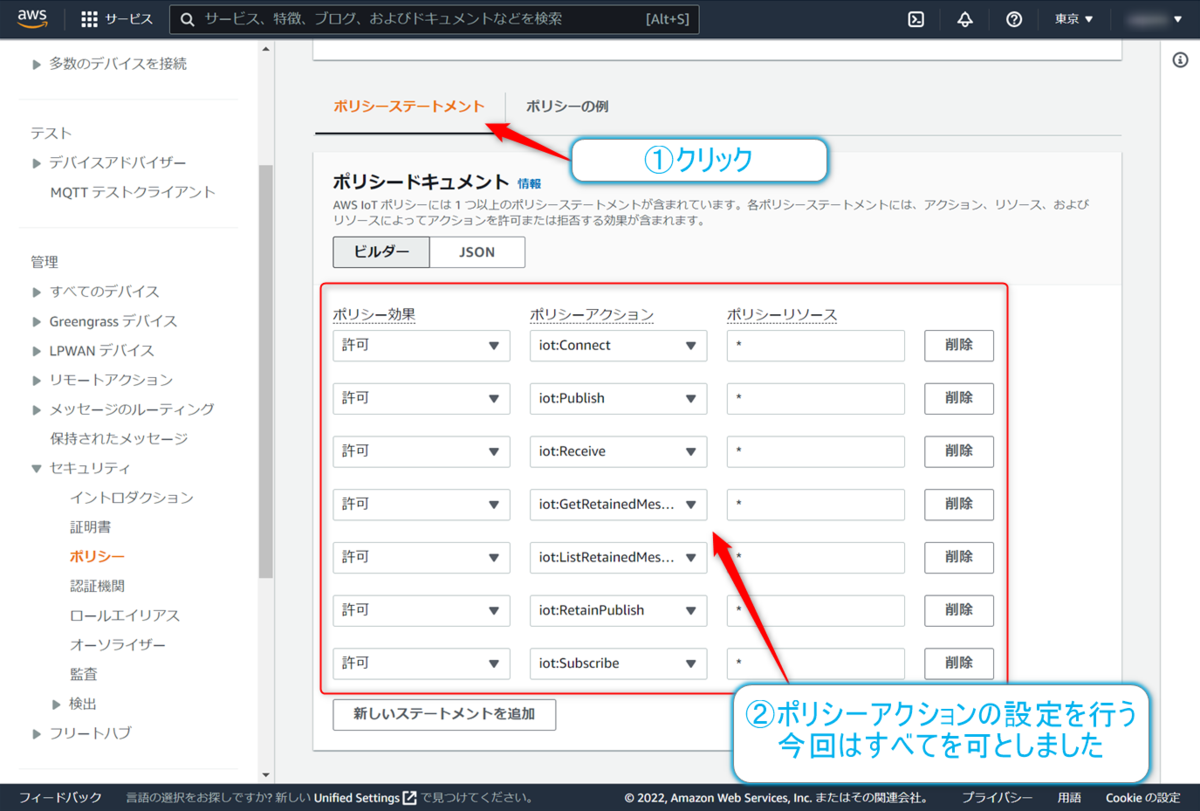This screenshot has height=811, width=1200.
Task: Open policy effect dropdown for iot:Subscribe row
Action: point(421,663)
